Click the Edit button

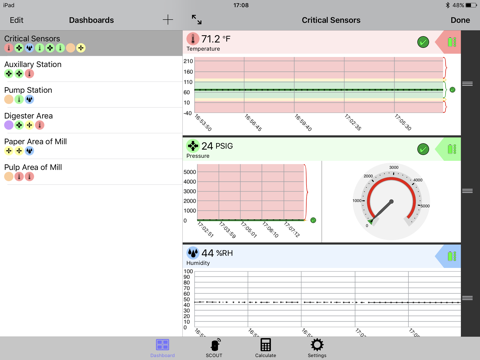coord(16,20)
